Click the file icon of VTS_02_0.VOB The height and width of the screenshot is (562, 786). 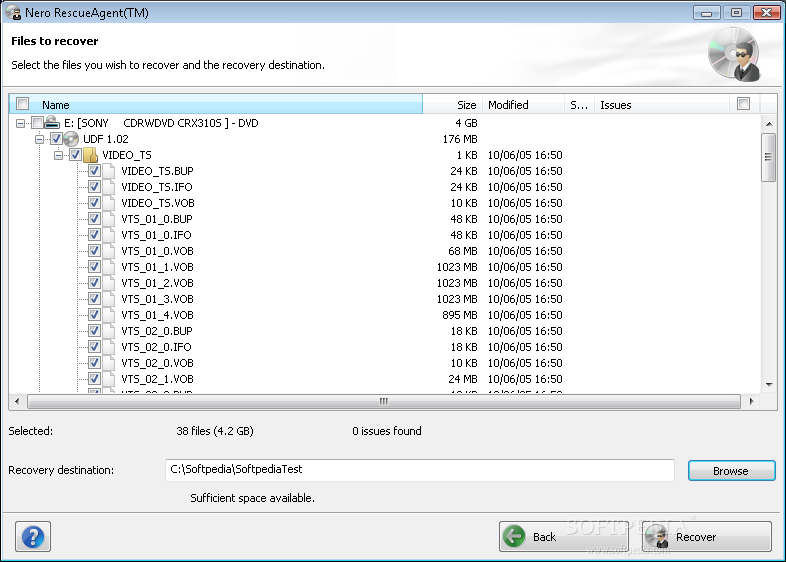pos(109,363)
